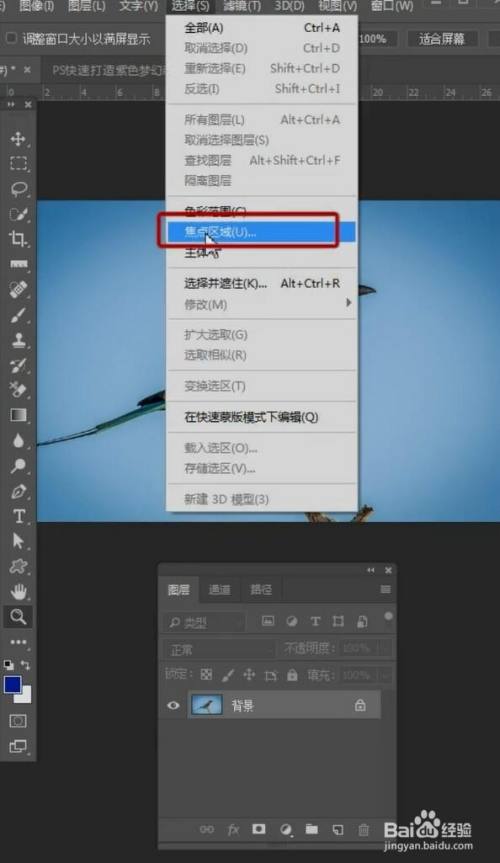500x863 pixels.
Task: Select the Brush tool
Action: 18,315
